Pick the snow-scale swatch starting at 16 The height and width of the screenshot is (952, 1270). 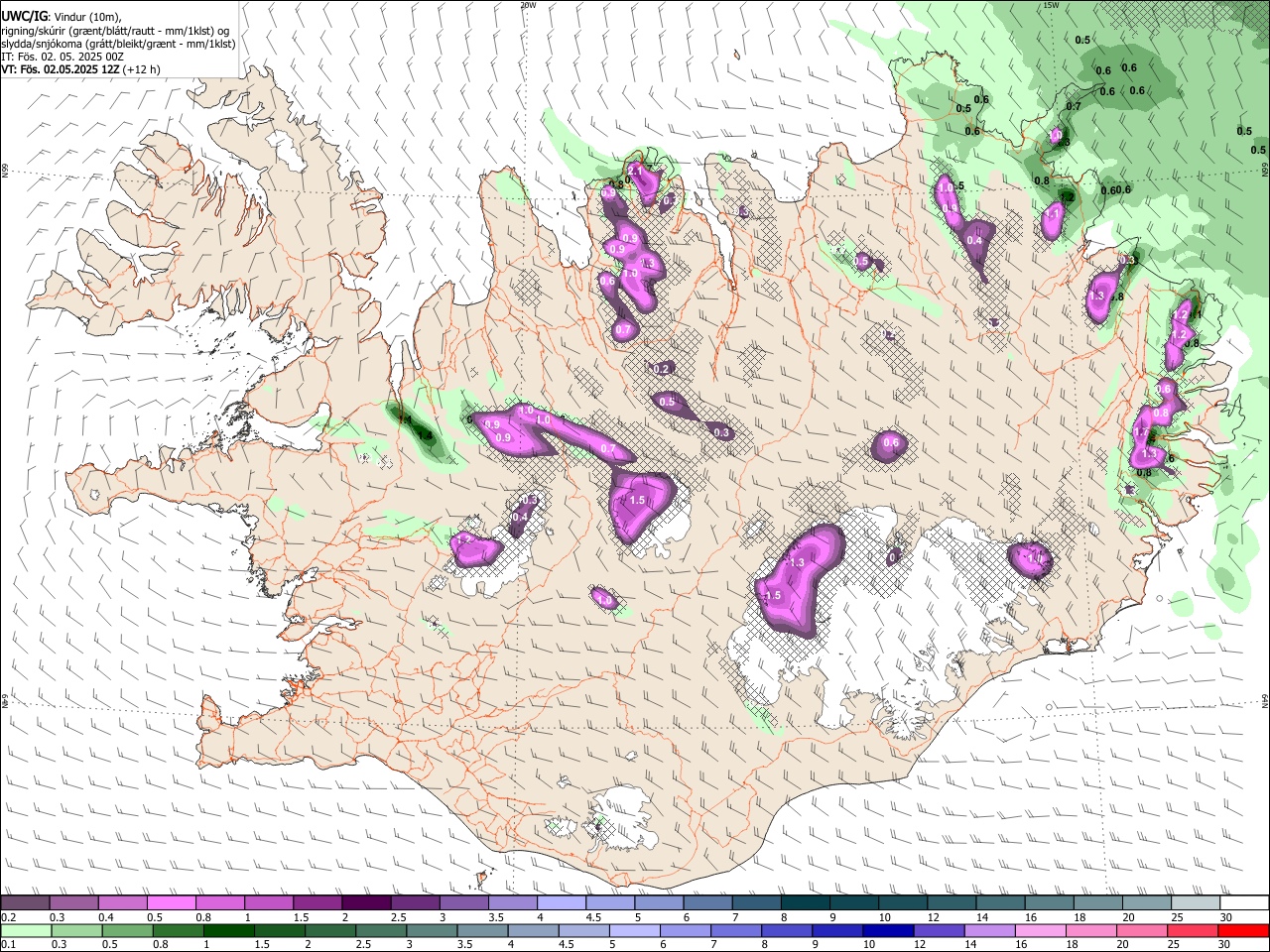click(1049, 903)
